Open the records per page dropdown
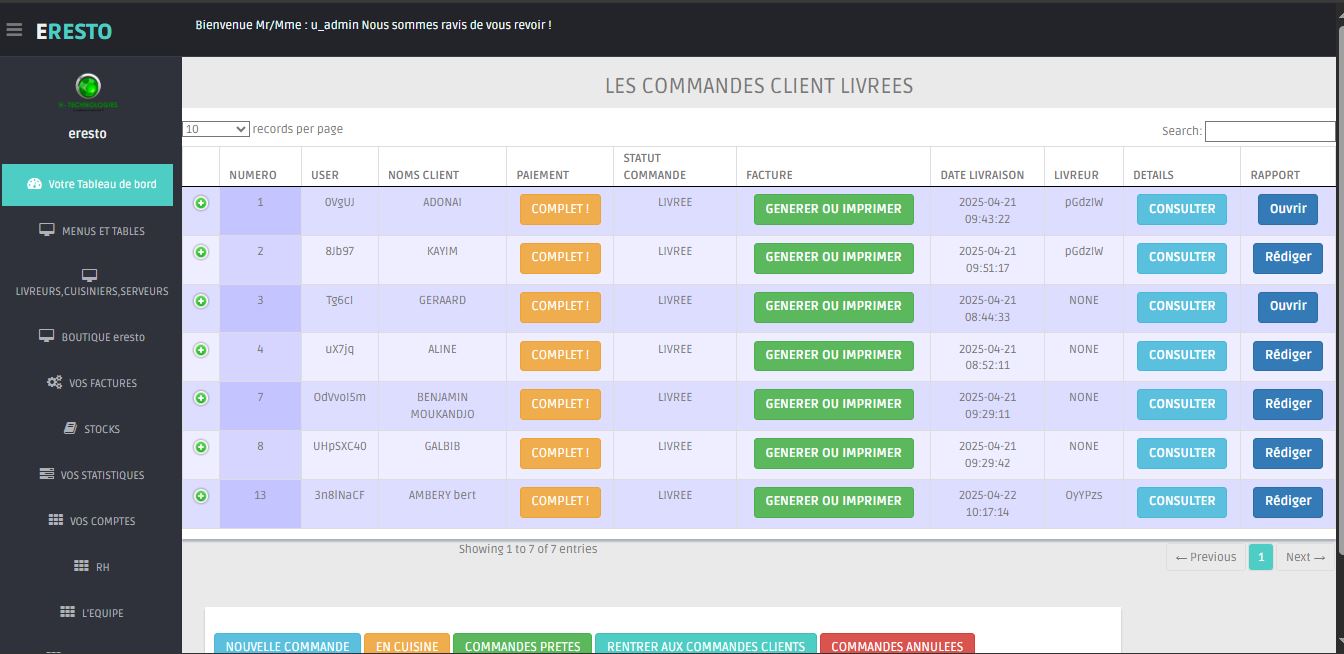The height and width of the screenshot is (654, 1344). click(216, 129)
